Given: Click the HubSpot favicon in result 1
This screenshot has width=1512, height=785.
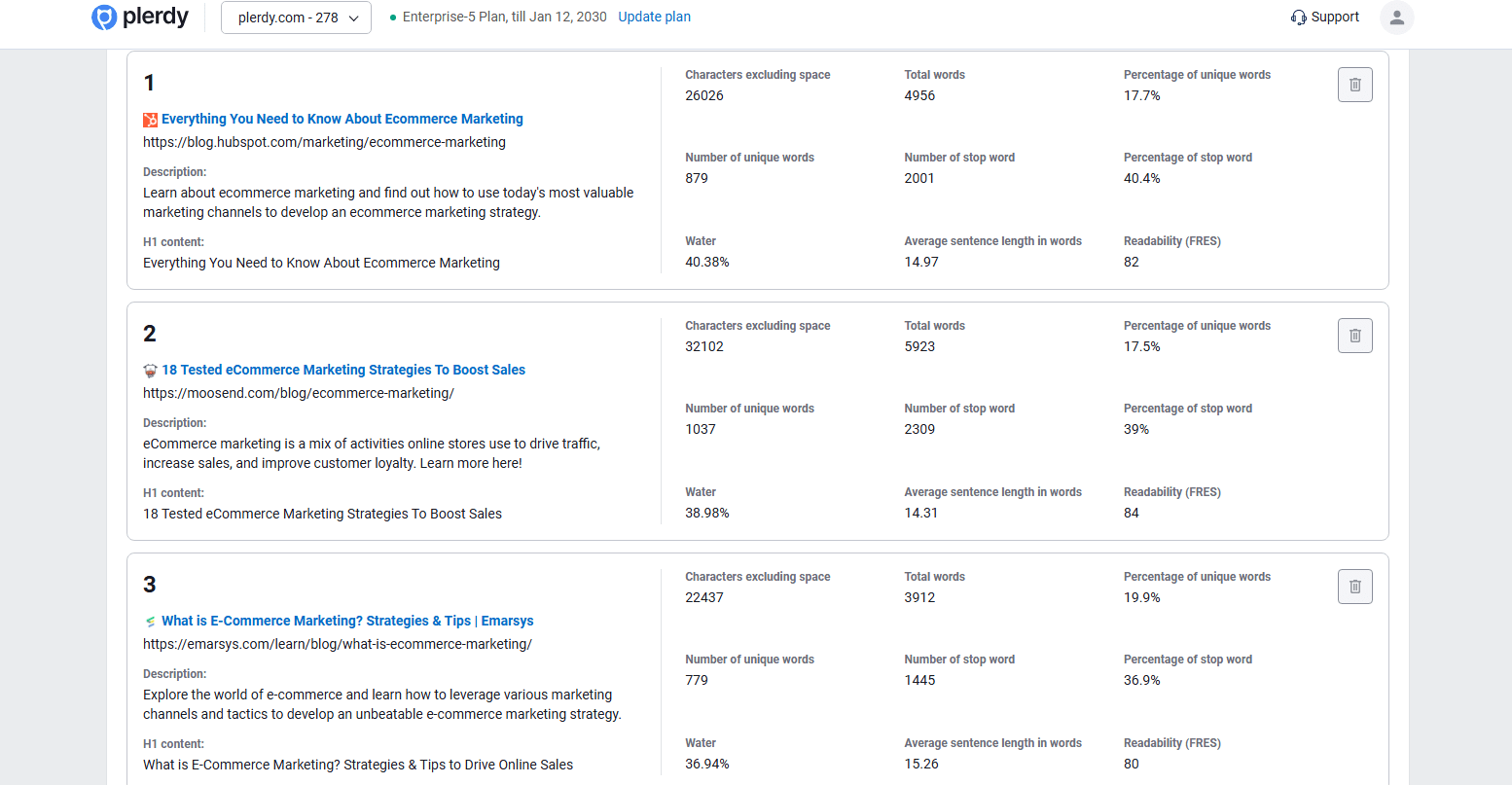Looking at the screenshot, I should (x=150, y=120).
